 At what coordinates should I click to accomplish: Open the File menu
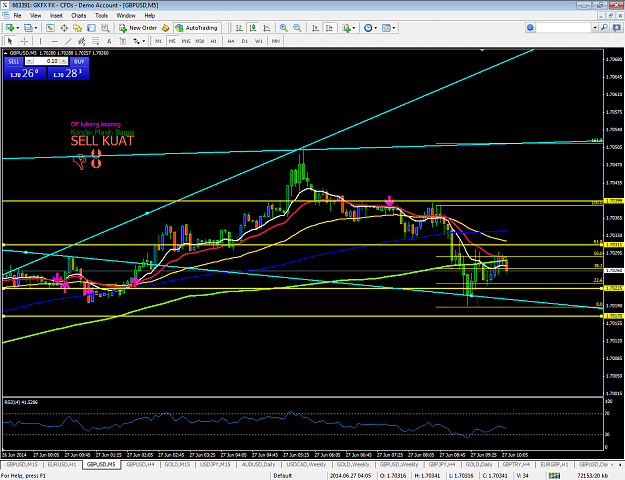tap(18, 16)
